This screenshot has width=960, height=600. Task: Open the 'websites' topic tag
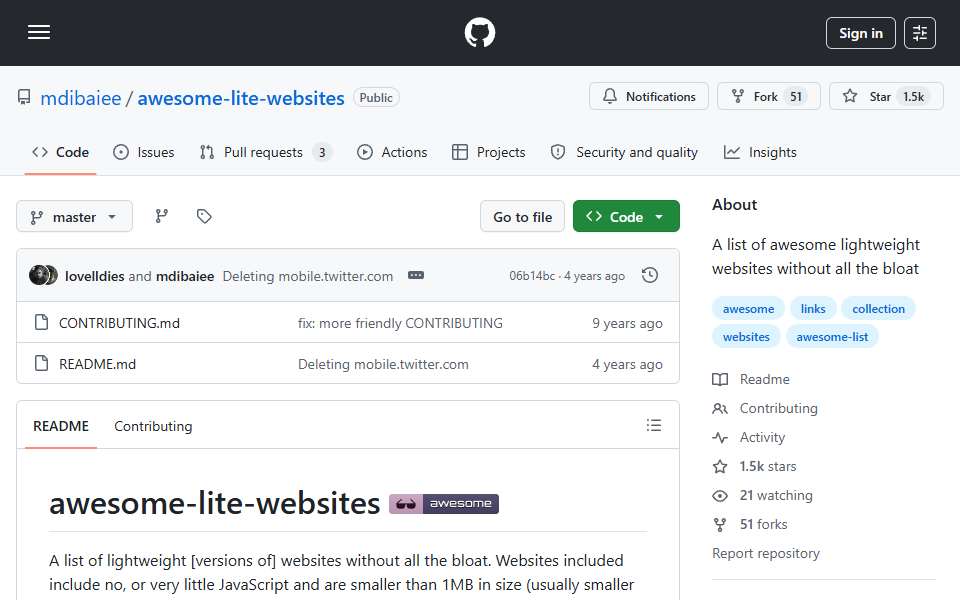coord(746,337)
